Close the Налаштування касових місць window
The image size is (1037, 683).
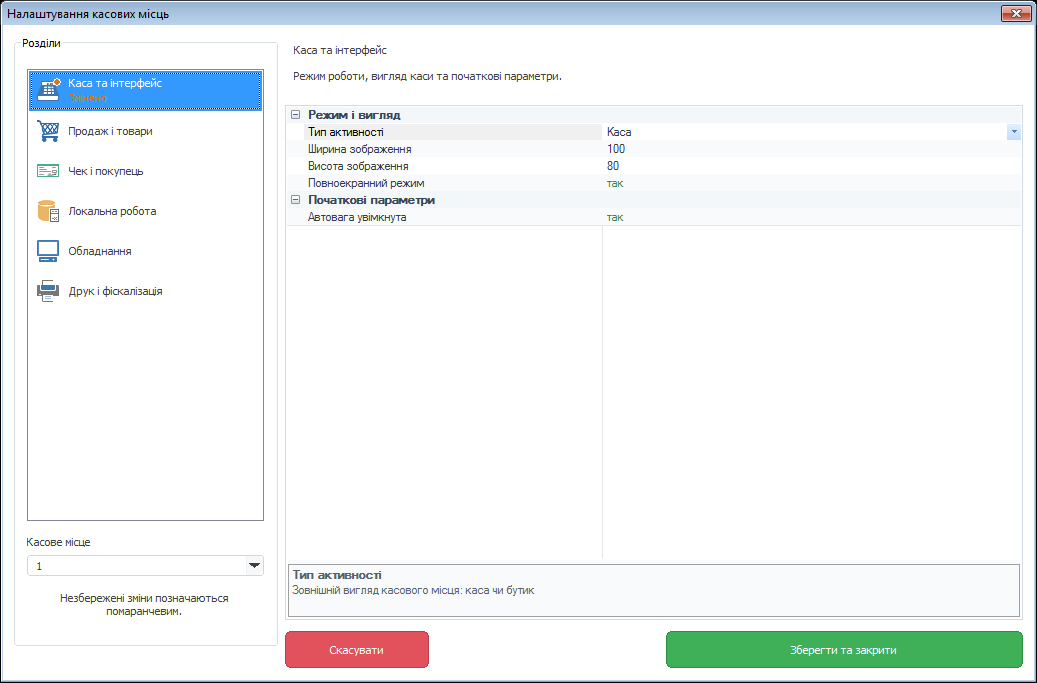(1016, 13)
